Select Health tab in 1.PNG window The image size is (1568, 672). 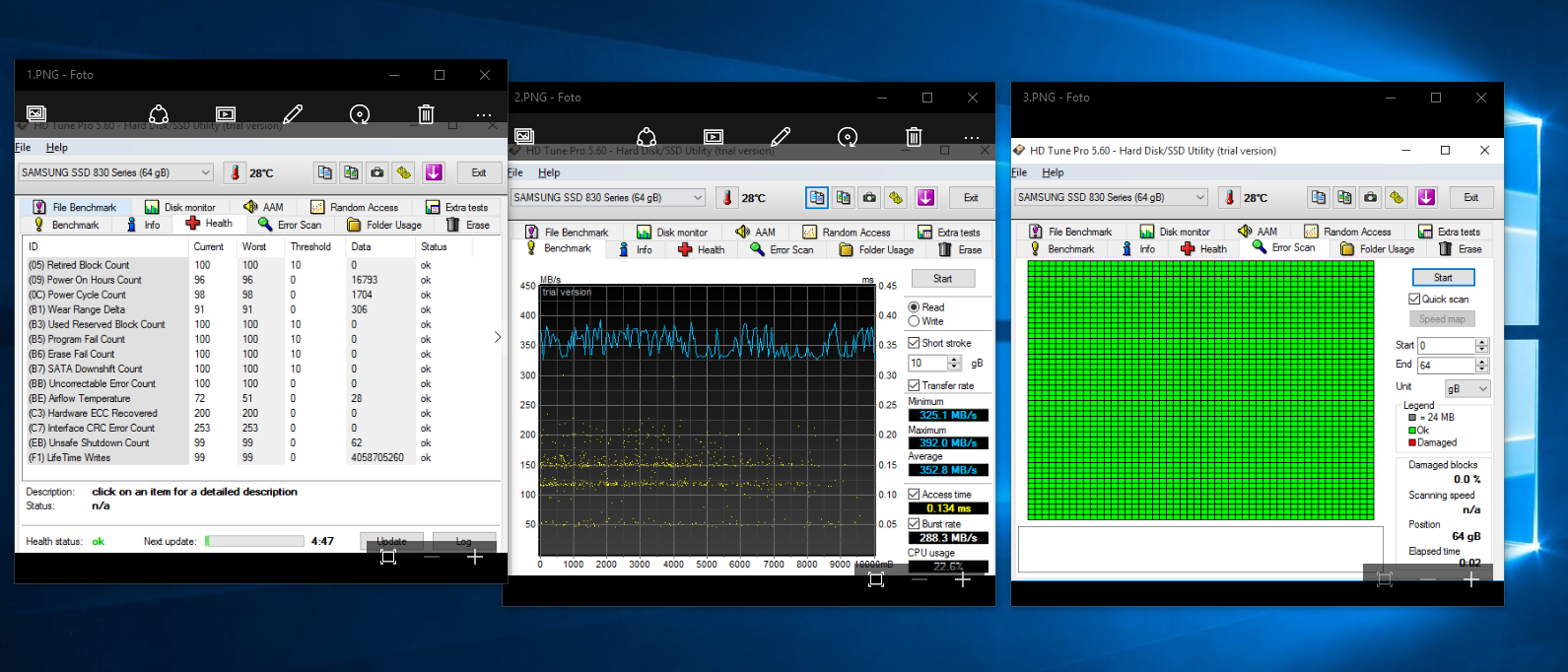209,224
